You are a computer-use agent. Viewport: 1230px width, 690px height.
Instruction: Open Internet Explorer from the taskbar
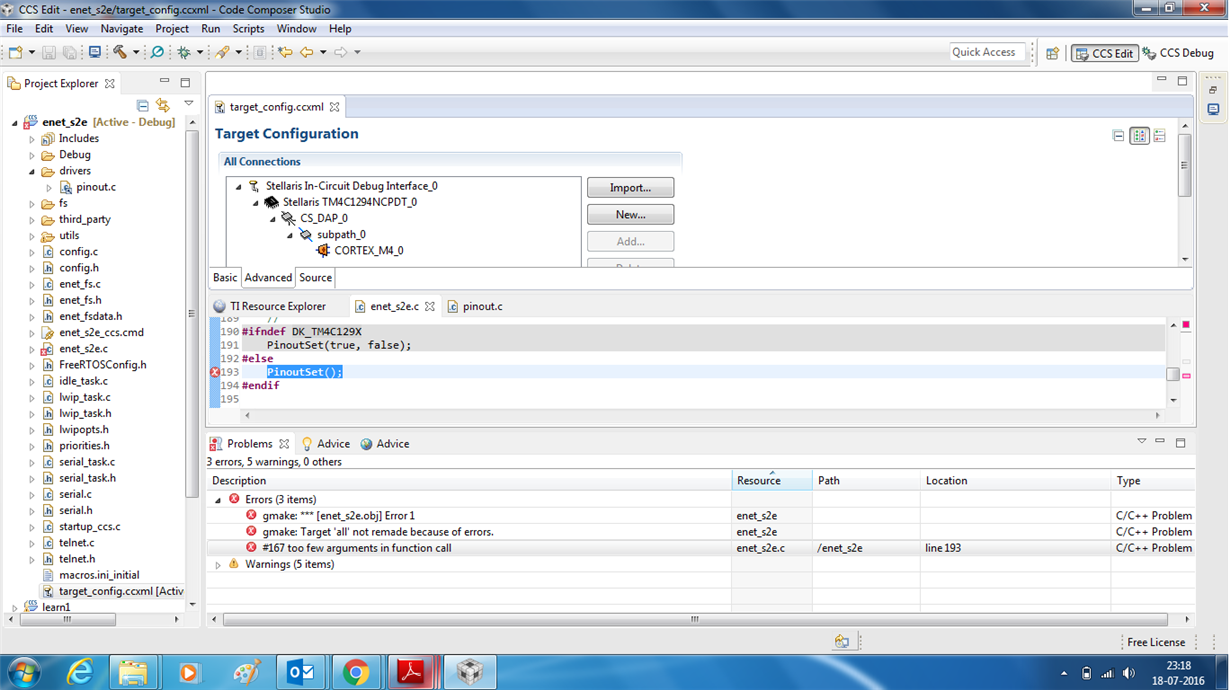click(x=79, y=672)
